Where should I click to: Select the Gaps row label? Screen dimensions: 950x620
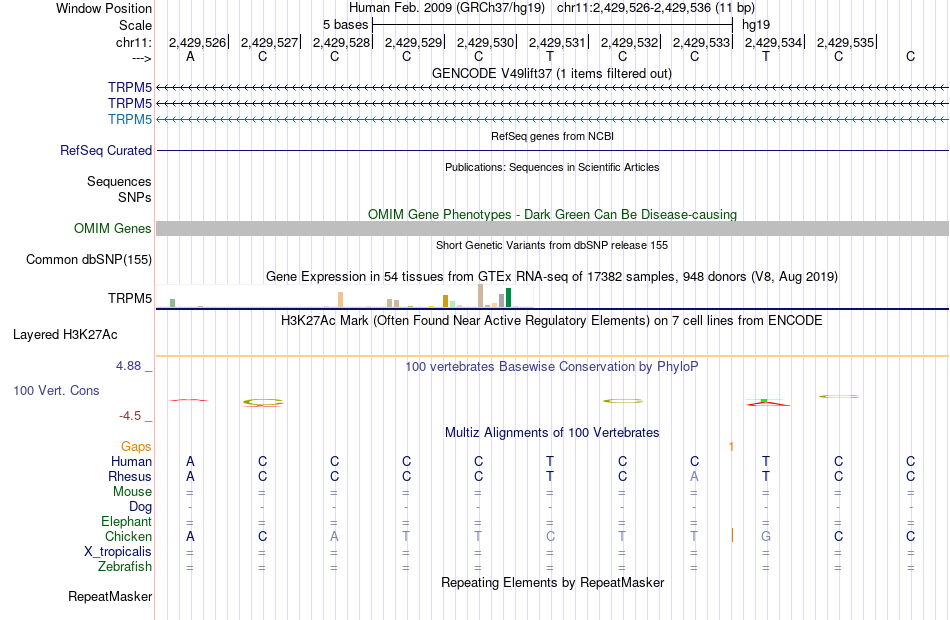click(136, 447)
